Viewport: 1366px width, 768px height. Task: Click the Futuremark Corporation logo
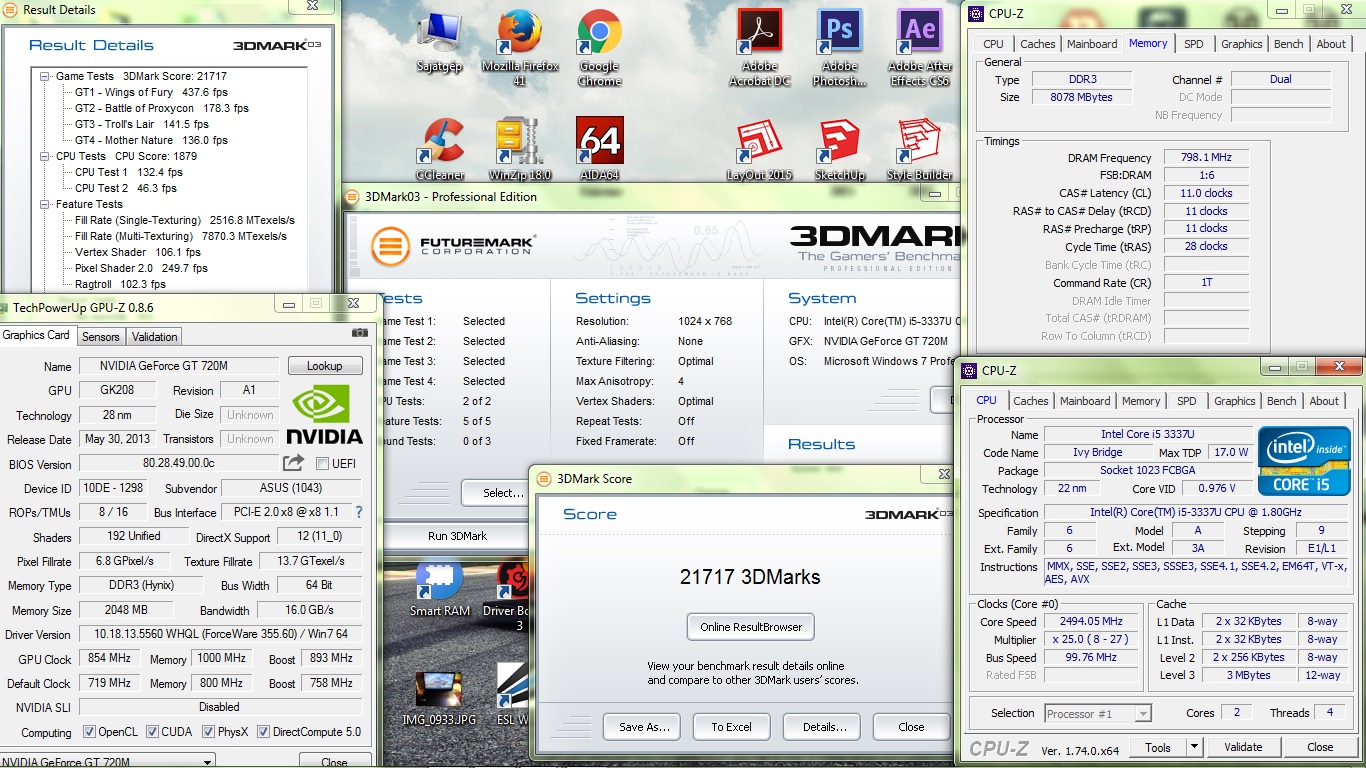[x=453, y=246]
